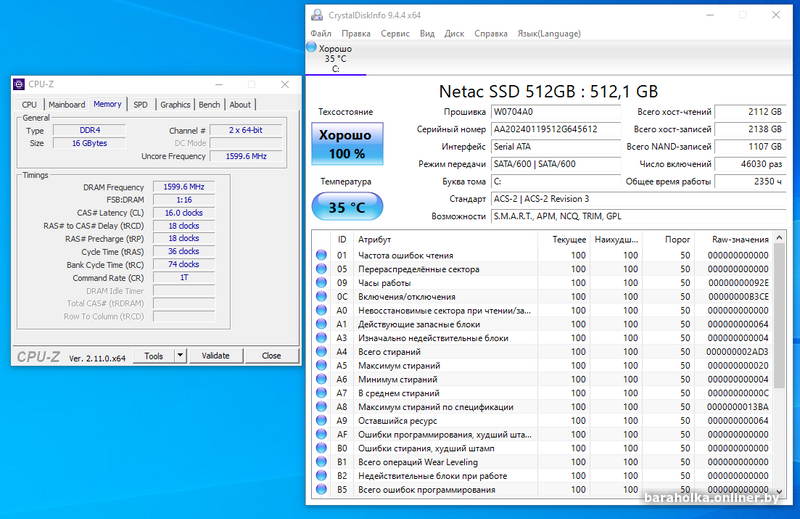800x519 pixels.
Task: Click the Стандарт field ACS-2 Revision 3
Action: pos(638,199)
